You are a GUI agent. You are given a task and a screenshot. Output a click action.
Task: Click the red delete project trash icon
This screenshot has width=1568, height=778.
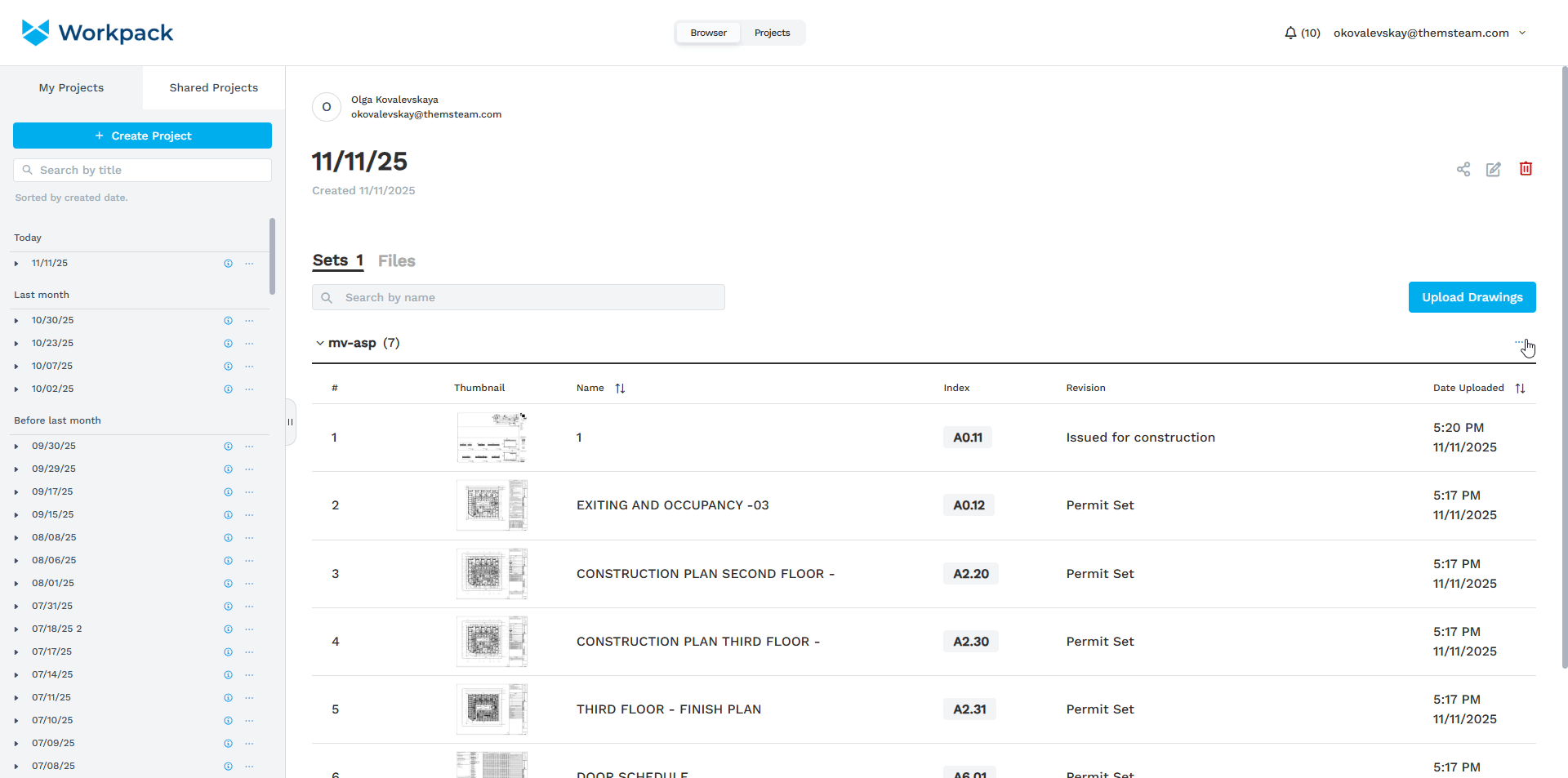click(x=1525, y=168)
